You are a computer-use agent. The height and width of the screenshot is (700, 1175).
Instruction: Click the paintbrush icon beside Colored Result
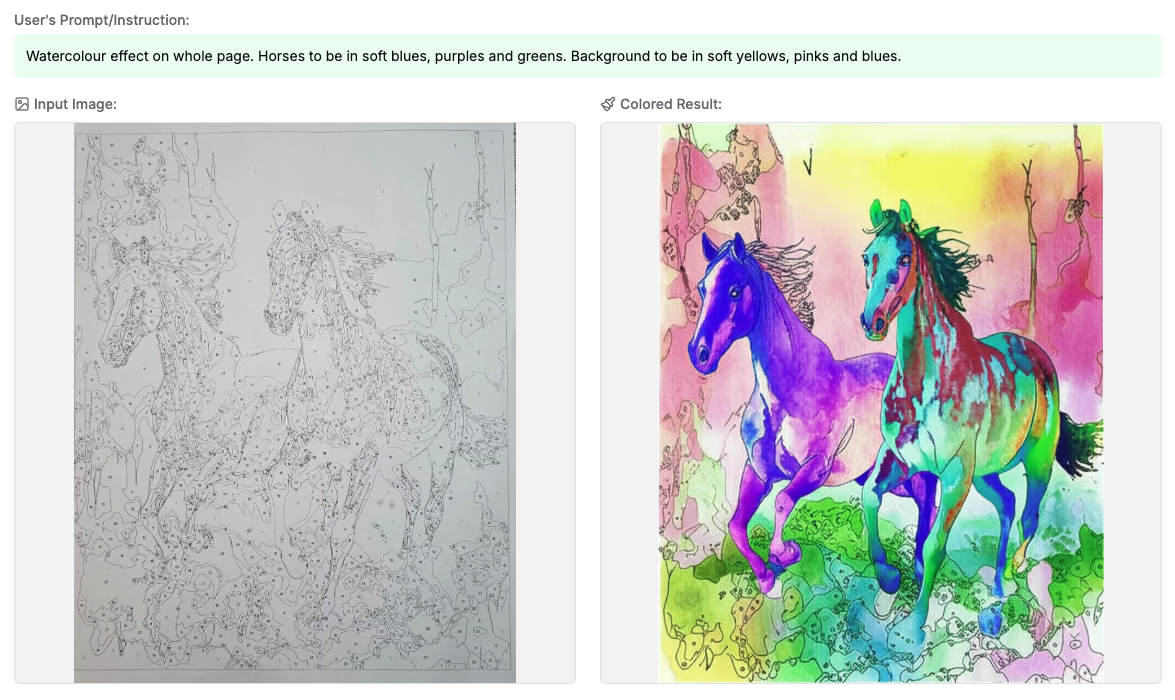(608, 104)
